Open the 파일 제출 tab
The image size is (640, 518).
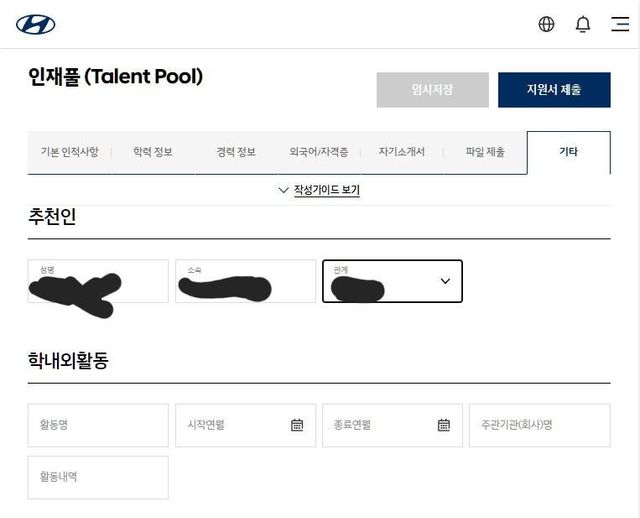point(485,152)
